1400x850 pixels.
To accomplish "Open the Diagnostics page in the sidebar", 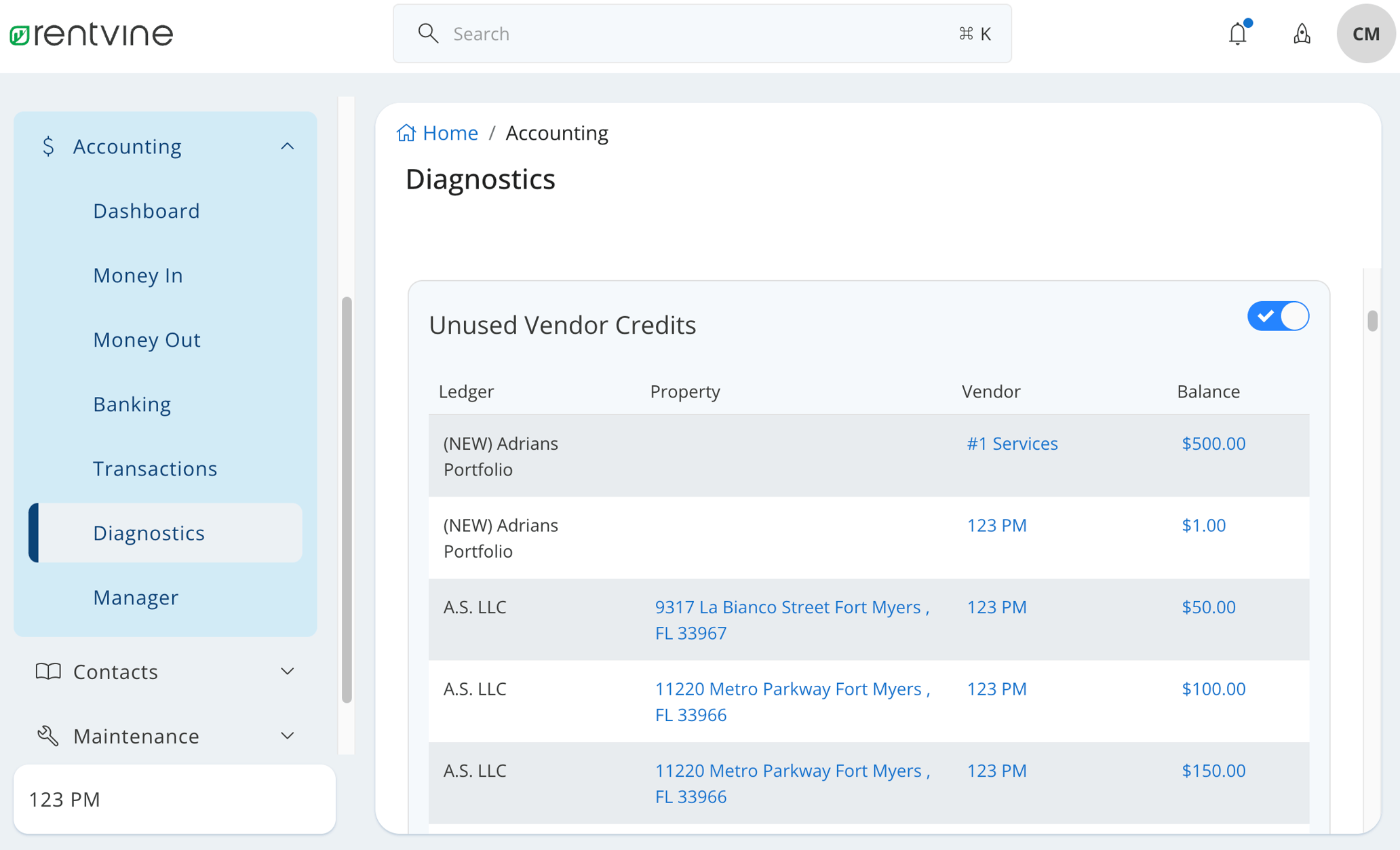I will pyautogui.click(x=149, y=533).
